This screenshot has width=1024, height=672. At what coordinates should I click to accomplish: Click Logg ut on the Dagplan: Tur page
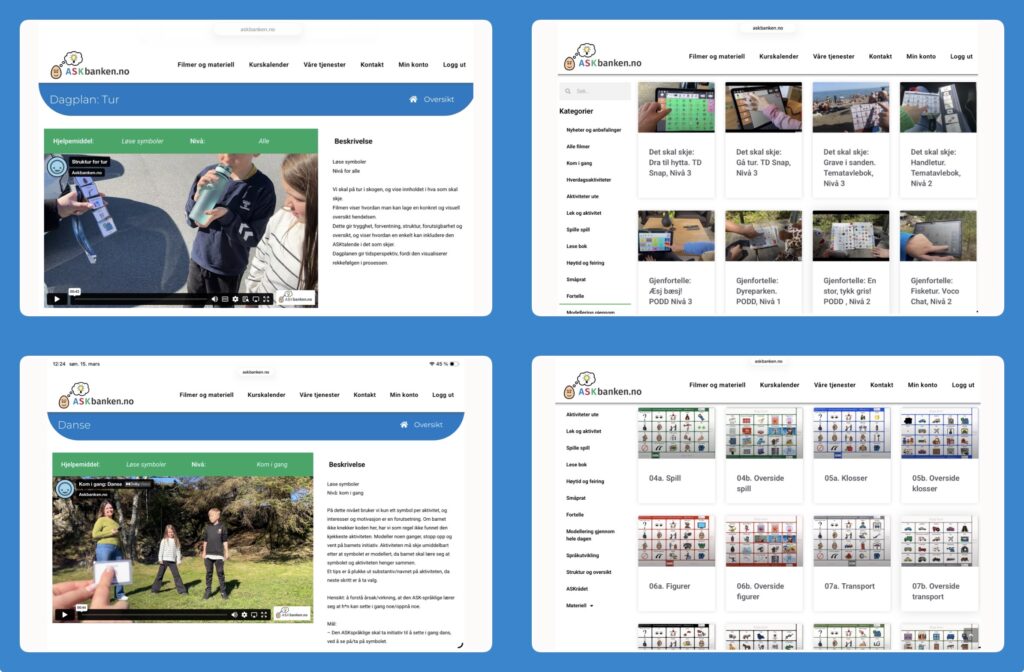[x=455, y=65]
